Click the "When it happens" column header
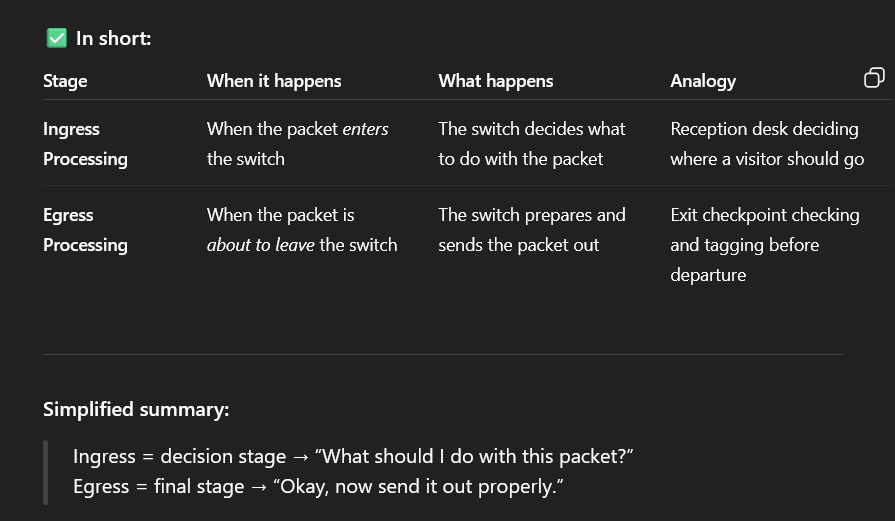Image resolution: width=895 pixels, height=521 pixels. pyautogui.click(x=274, y=81)
